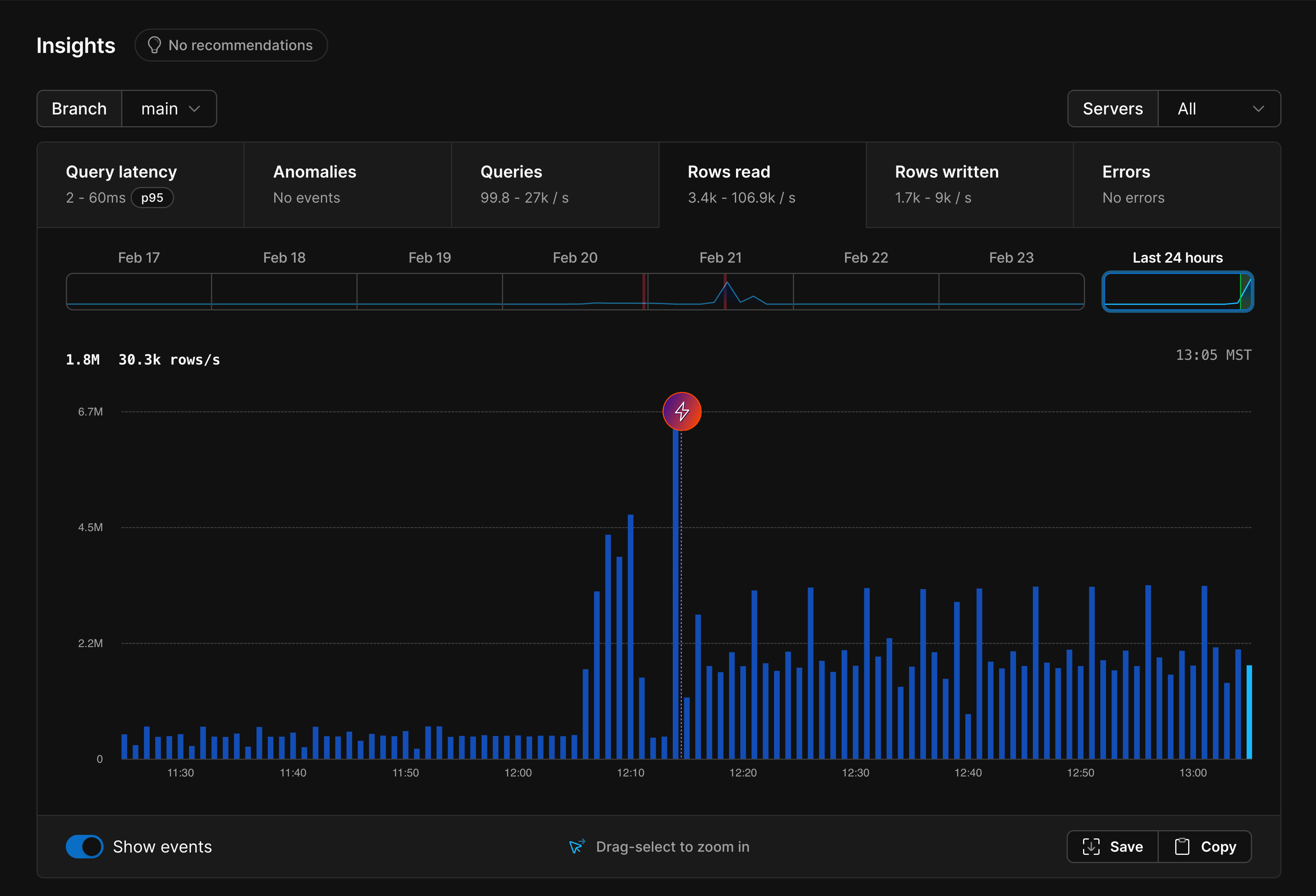
Task: Open the Query latency metric panel
Action: [140, 185]
